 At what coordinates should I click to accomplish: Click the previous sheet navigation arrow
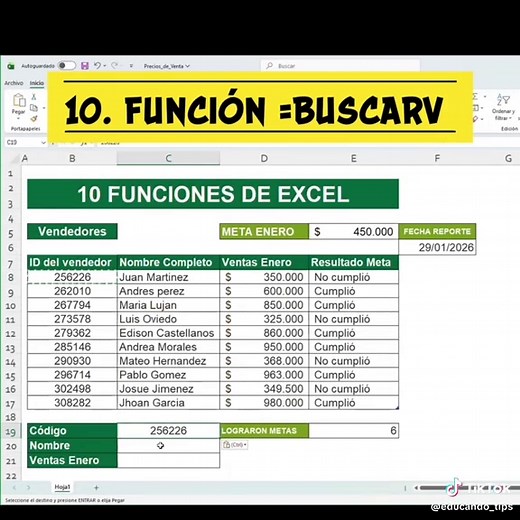point(14,488)
